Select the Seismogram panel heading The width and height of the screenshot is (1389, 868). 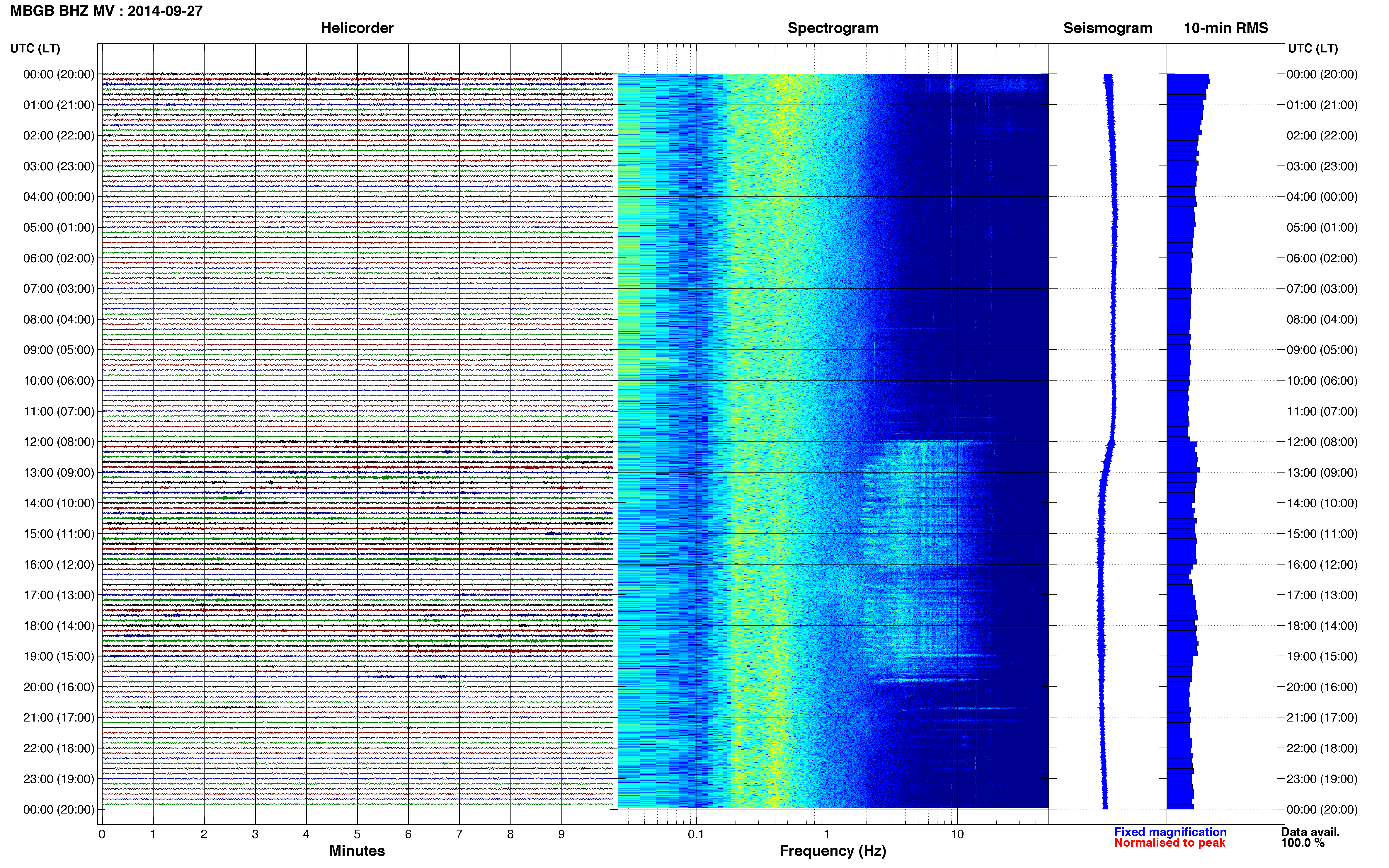pyautogui.click(x=1108, y=28)
